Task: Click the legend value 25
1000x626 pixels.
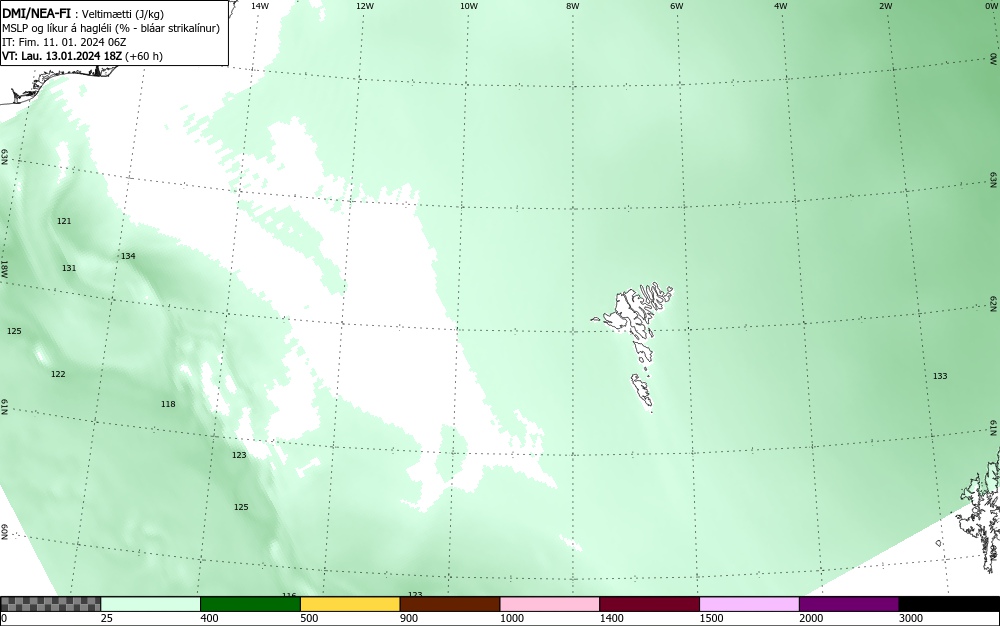Action: click(x=107, y=618)
